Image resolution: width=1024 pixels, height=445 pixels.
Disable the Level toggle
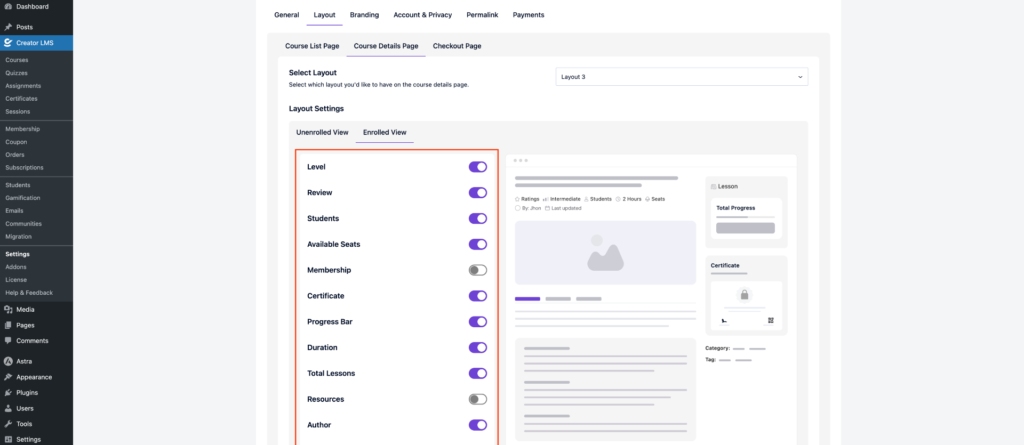tap(477, 167)
